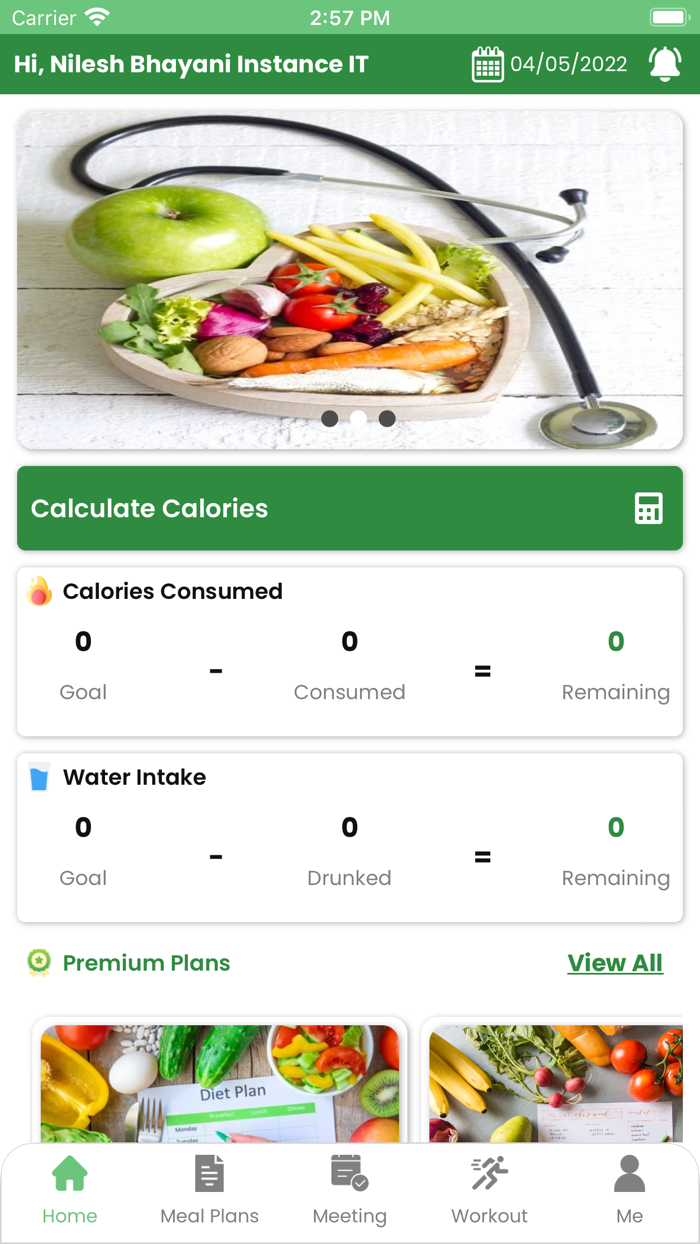Open the Me profile tab

[x=629, y=1190]
